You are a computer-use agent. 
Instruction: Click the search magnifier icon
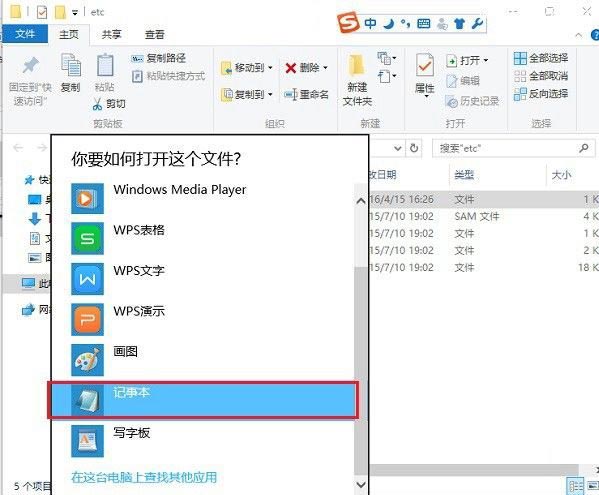pyautogui.click(x=584, y=148)
